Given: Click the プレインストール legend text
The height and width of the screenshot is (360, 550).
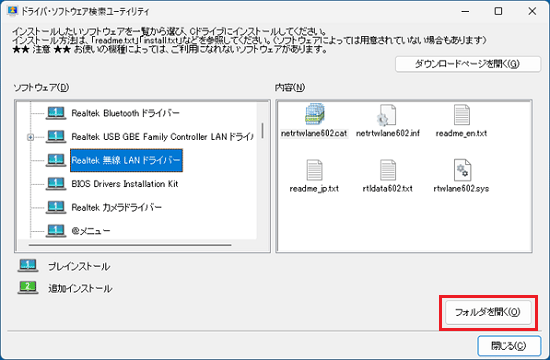Looking at the screenshot, I should pos(79,266).
